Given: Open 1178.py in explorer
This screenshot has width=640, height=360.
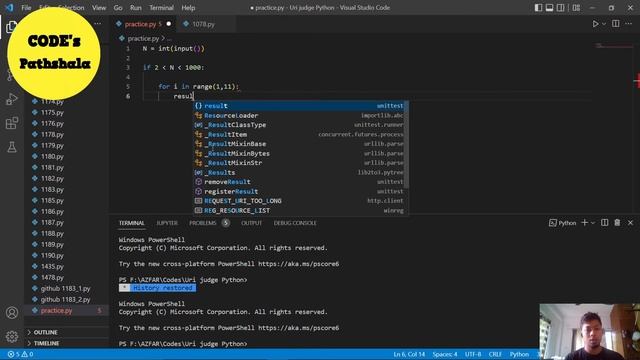Looking at the screenshot, I should pos(52,134).
